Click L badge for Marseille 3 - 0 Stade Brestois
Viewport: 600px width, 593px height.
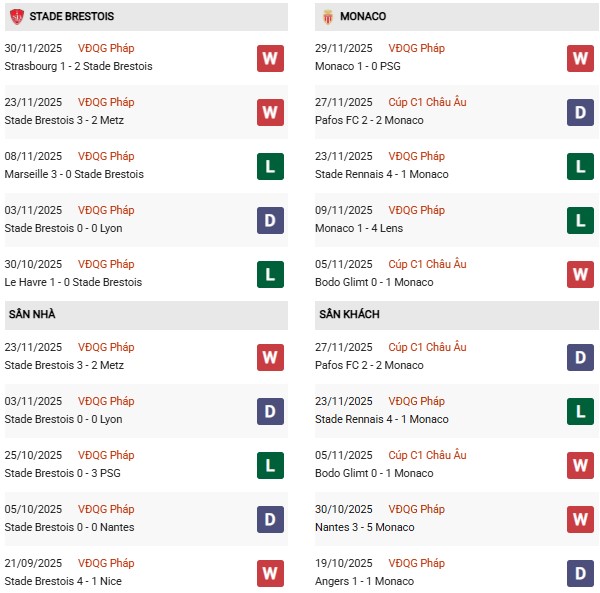(270, 166)
